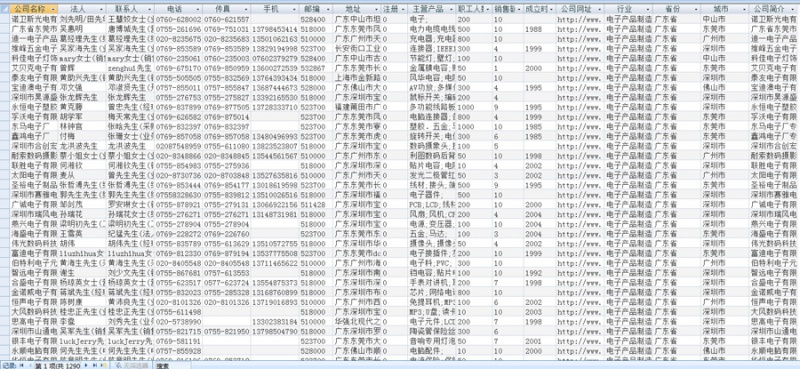The height and width of the screenshot is (369, 800).
Task: Select the 行业 column header
Action: [x=628, y=9]
